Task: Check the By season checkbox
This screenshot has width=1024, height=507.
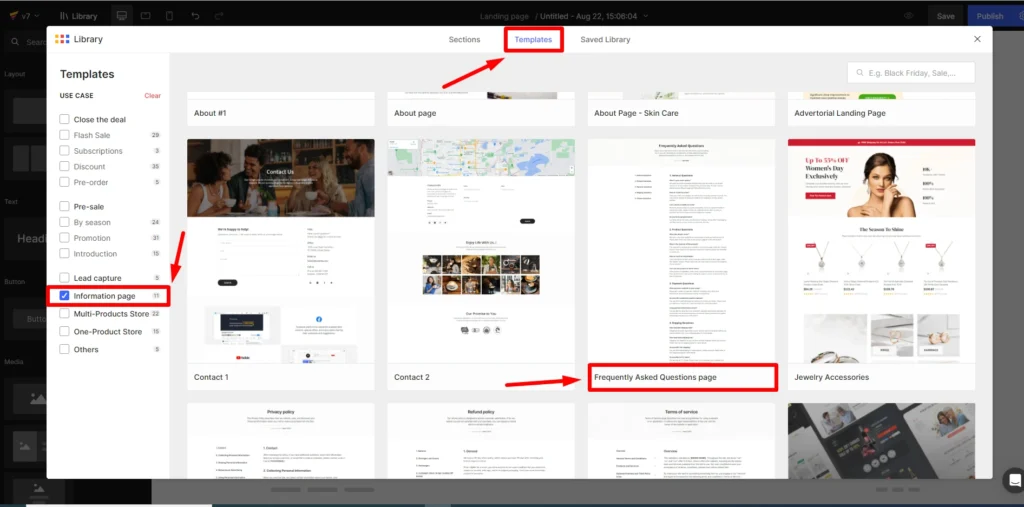Action: pos(64,221)
